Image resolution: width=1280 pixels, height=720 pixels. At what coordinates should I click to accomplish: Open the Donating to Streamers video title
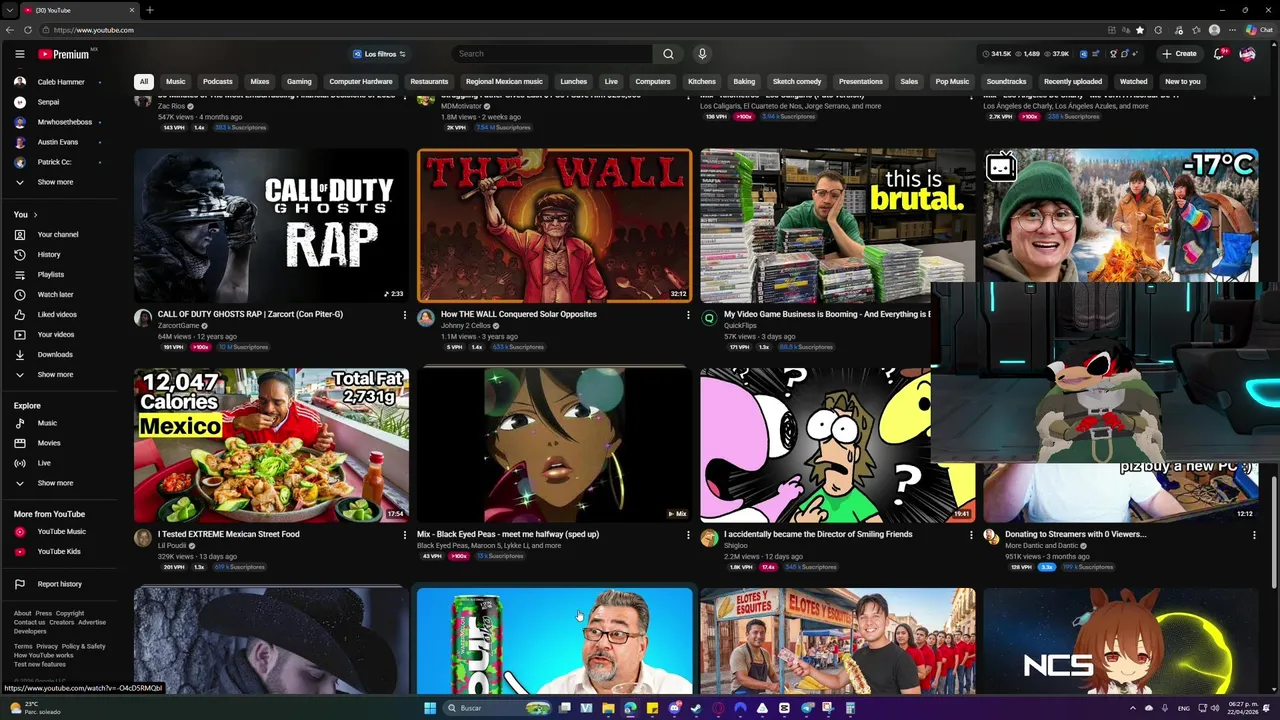[1075, 534]
